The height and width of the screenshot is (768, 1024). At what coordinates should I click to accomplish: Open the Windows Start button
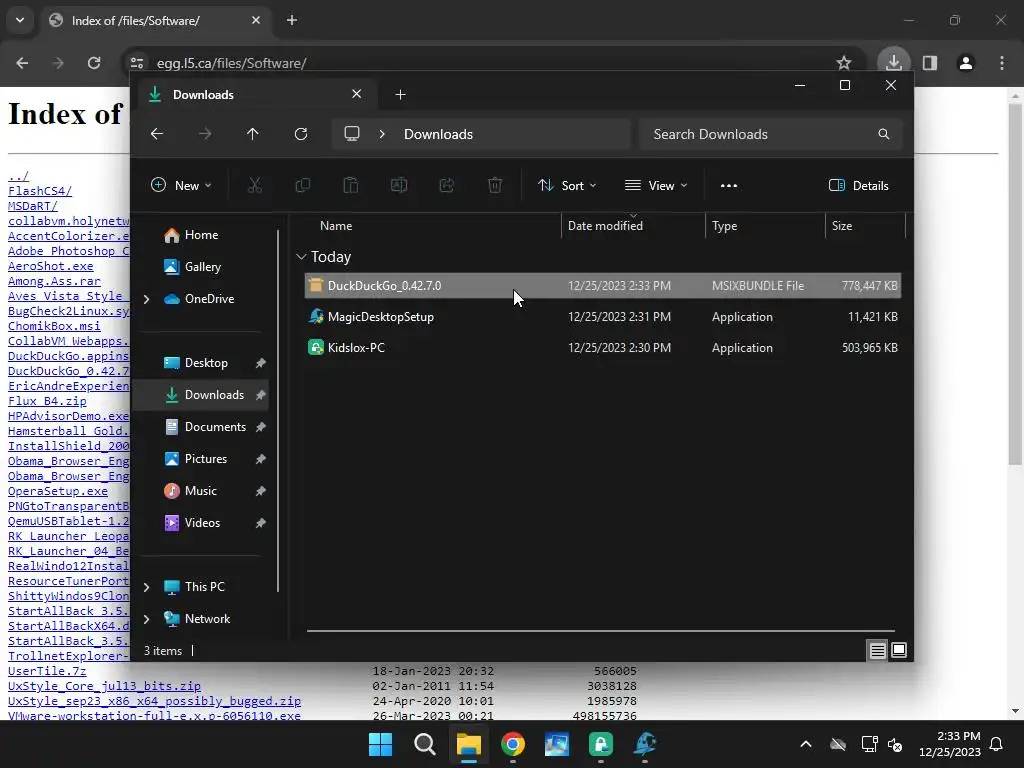(381, 744)
